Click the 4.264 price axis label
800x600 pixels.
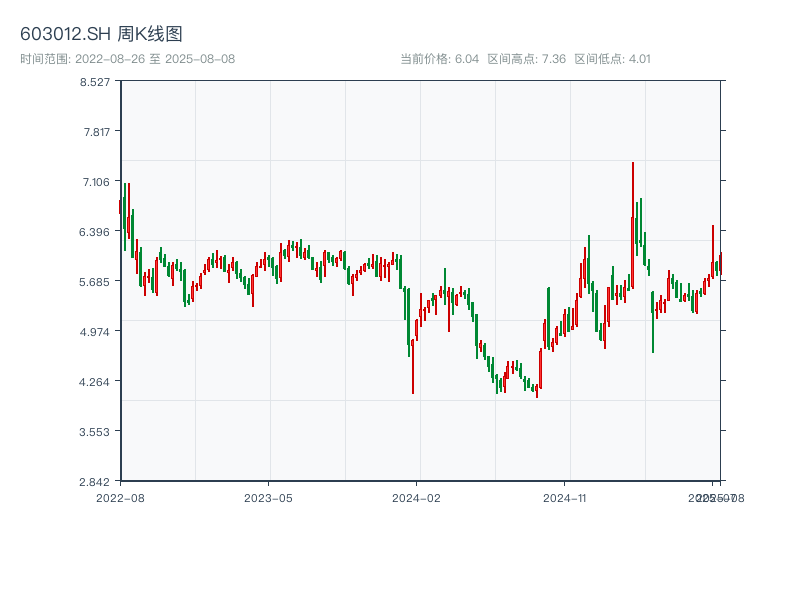click(x=95, y=382)
